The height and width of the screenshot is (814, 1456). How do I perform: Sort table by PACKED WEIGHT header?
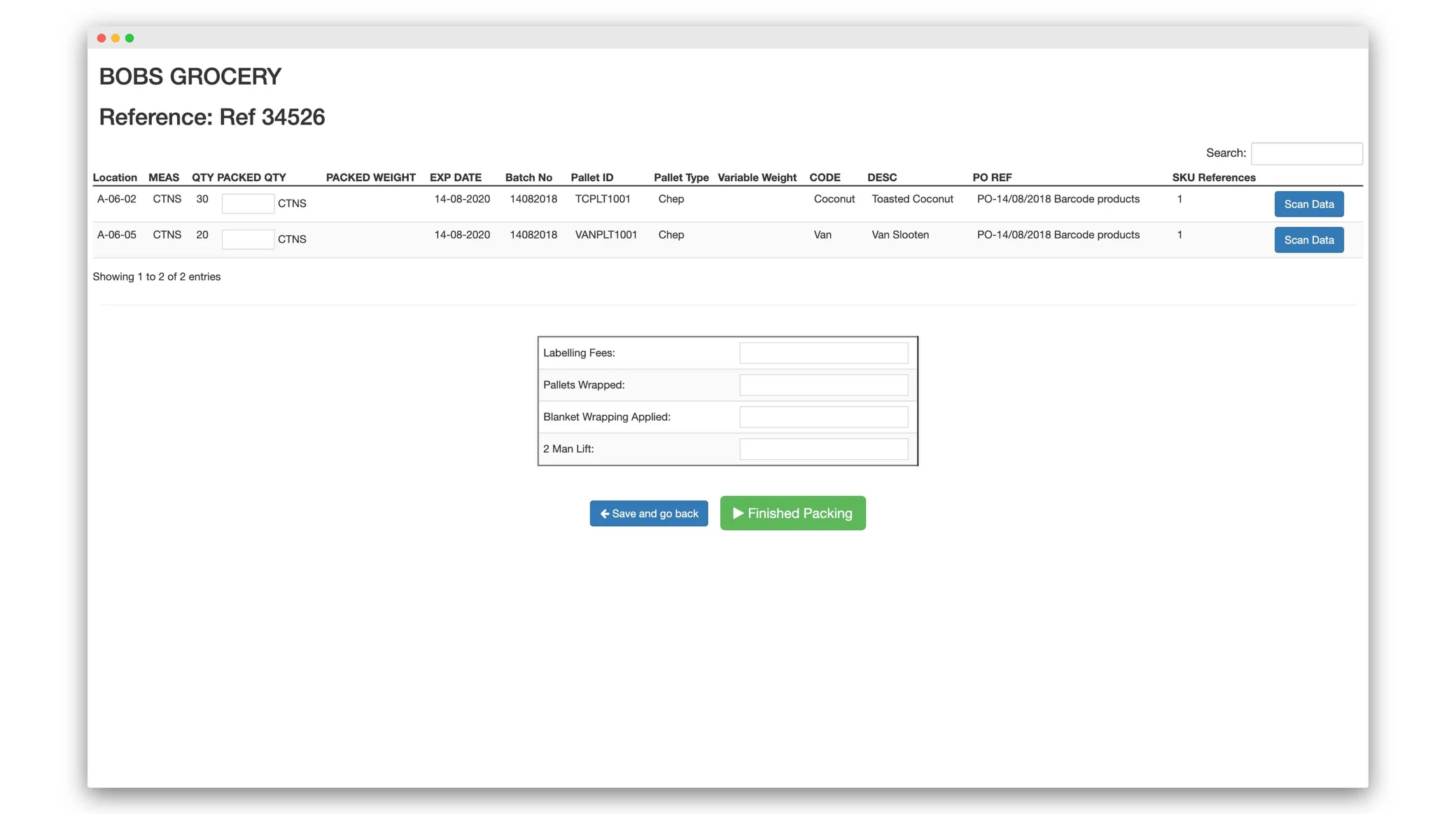(370, 177)
